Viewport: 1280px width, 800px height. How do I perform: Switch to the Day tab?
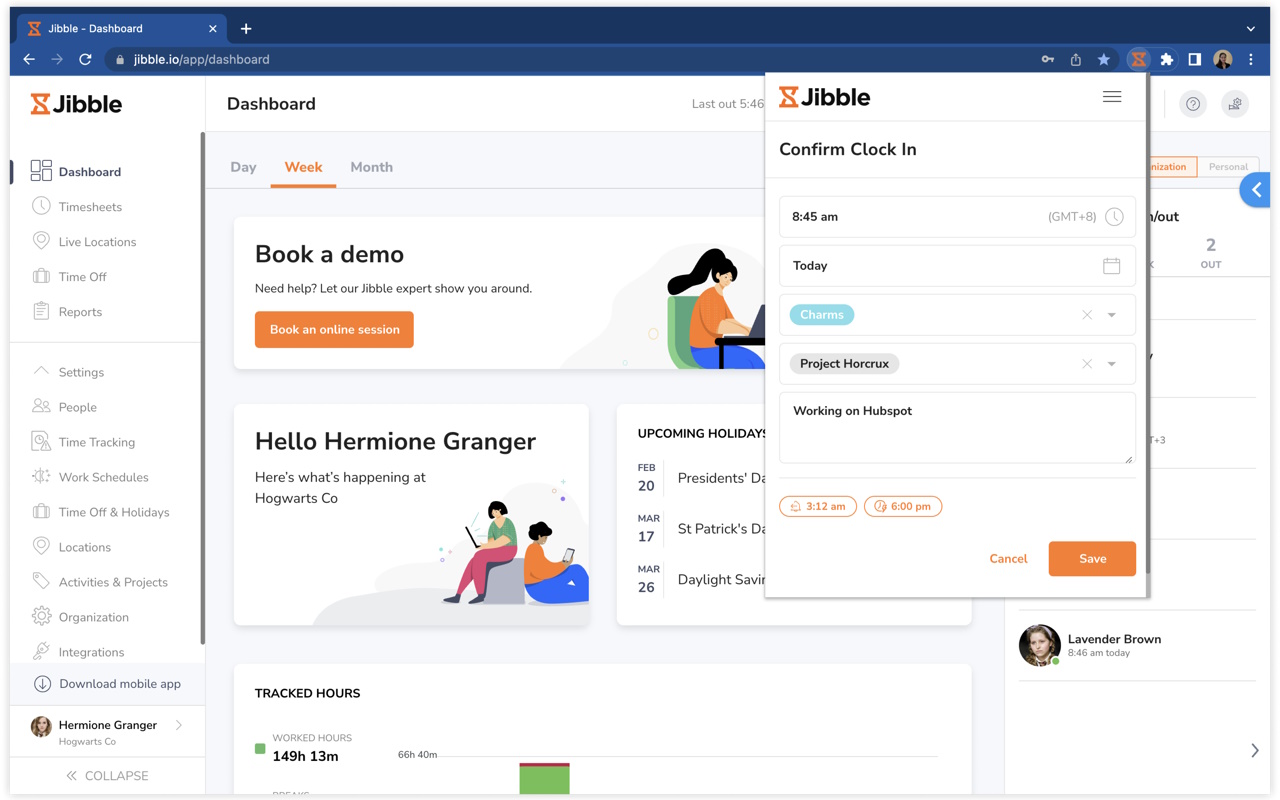click(x=243, y=167)
